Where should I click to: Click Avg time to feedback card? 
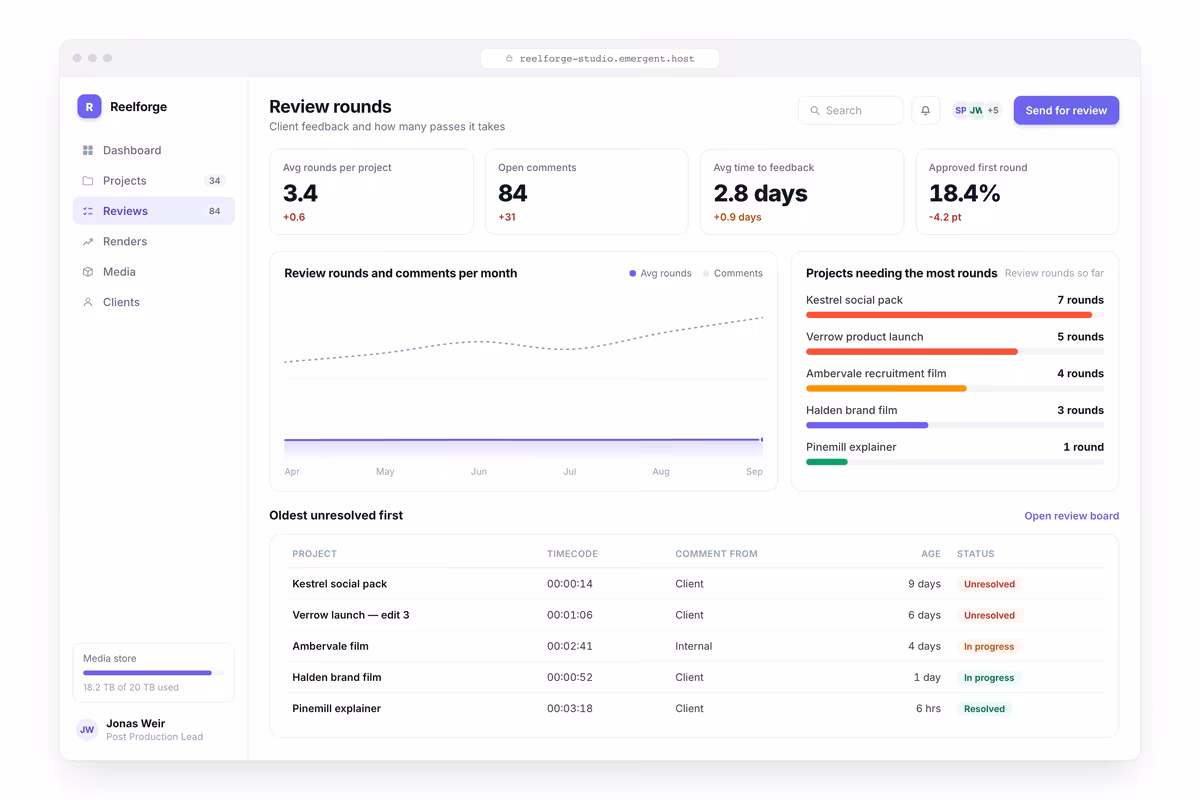tap(802, 192)
